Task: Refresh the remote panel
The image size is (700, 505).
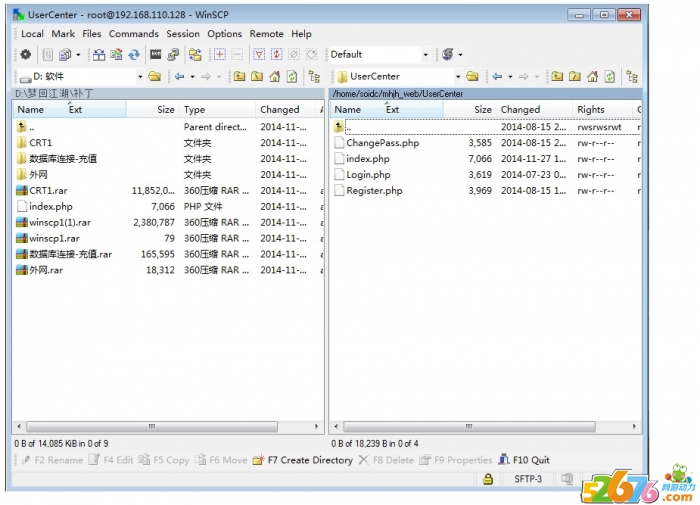Action: pyautogui.click(x=610, y=76)
